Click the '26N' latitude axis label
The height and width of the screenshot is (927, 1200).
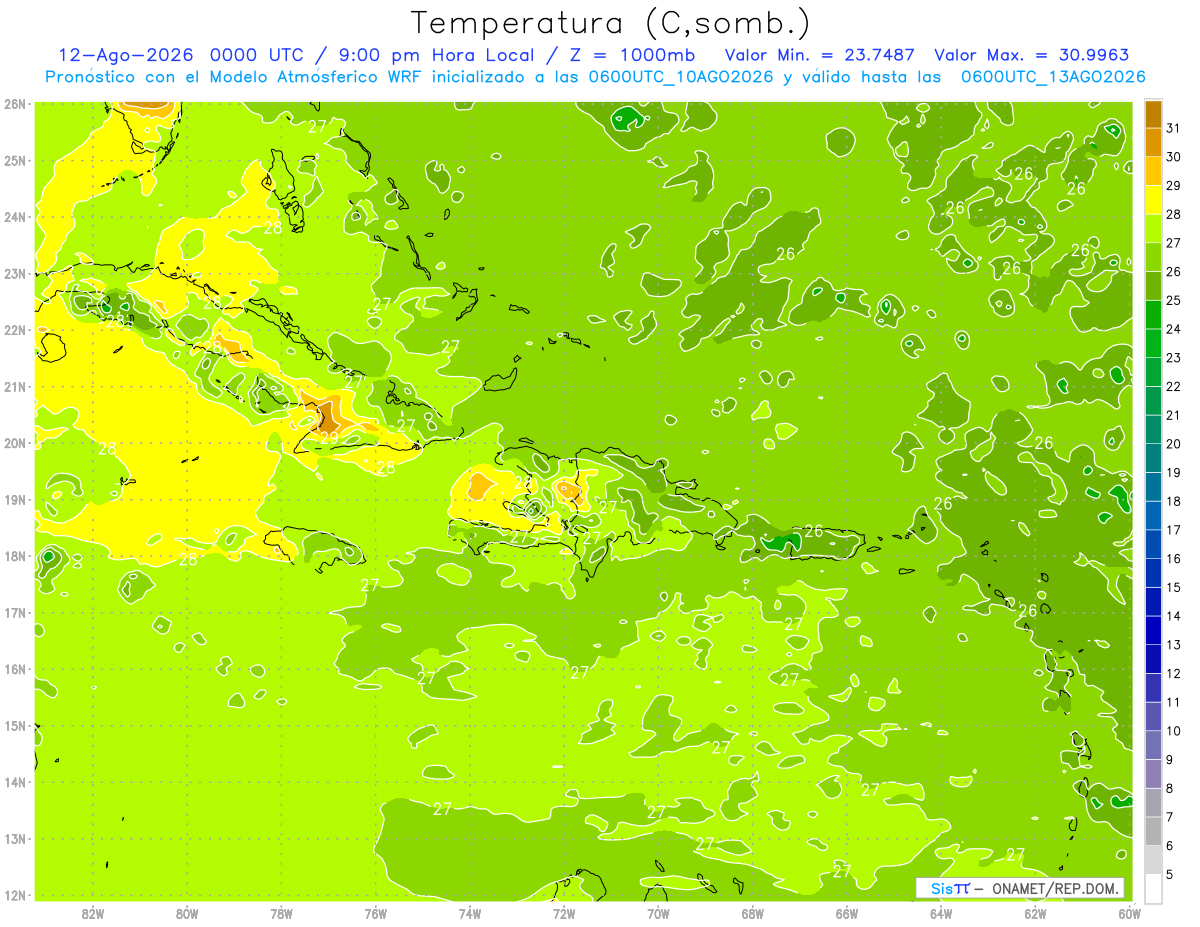tap(15, 104)
